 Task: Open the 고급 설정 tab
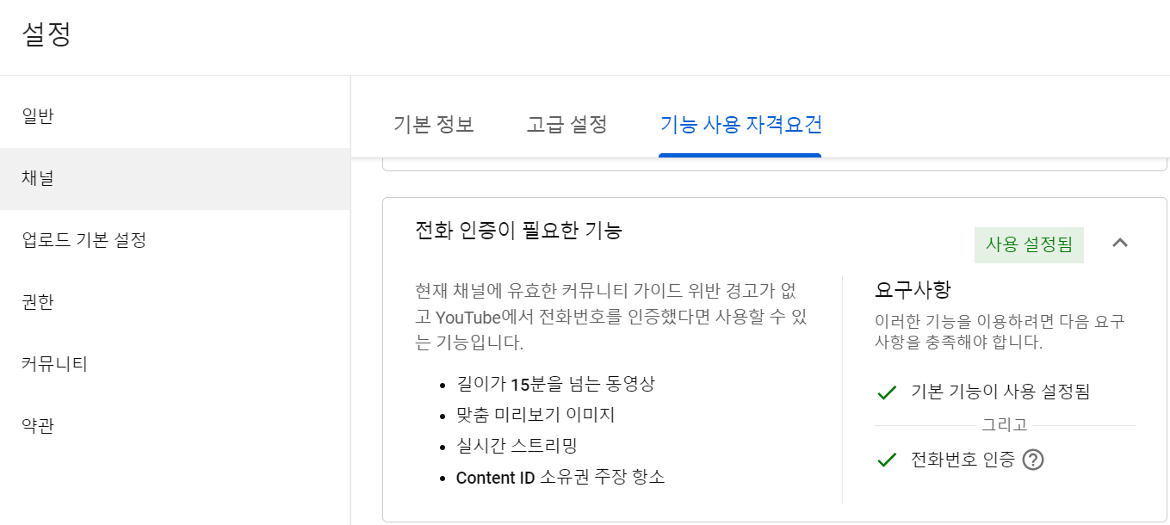click(566, 125)
